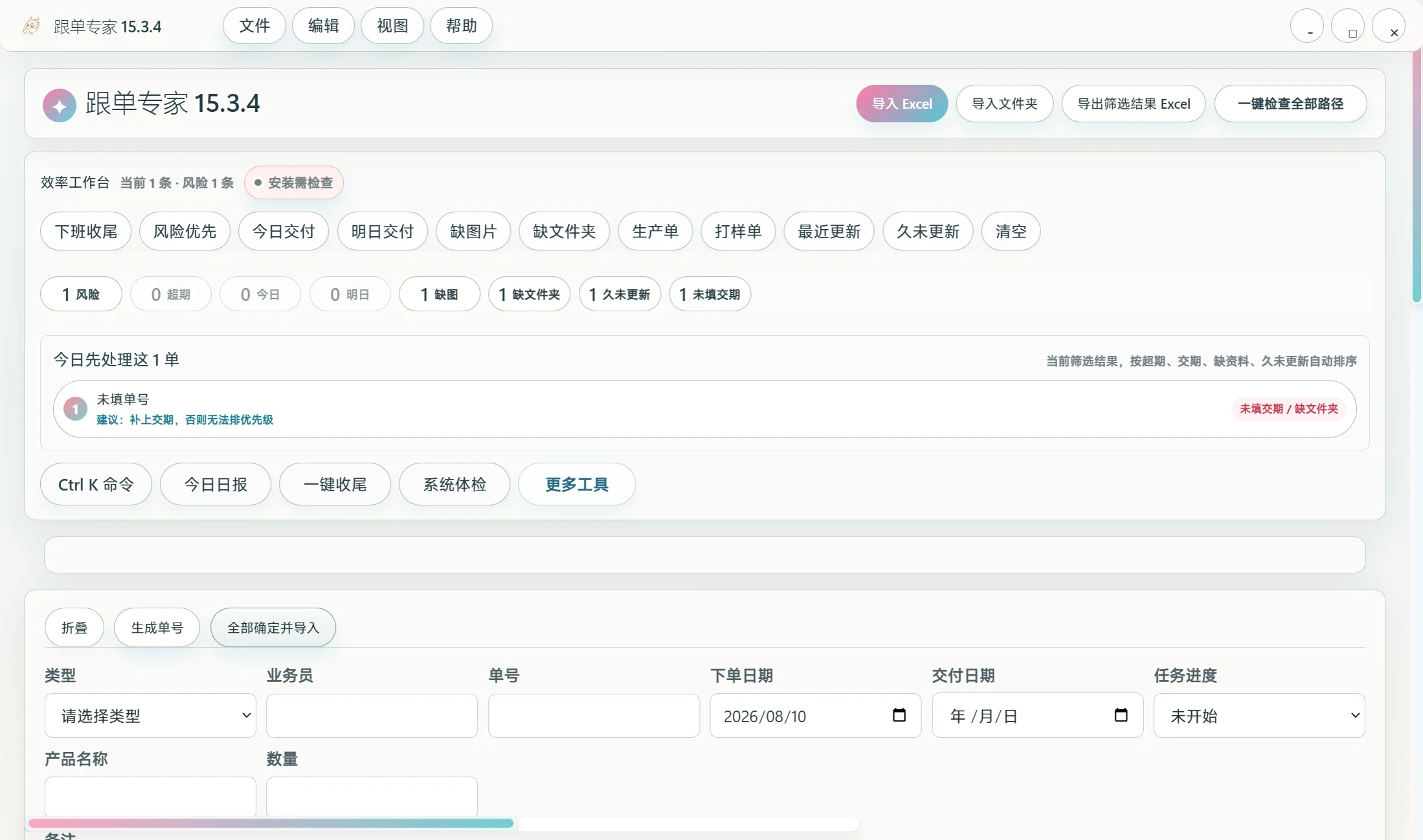Click the 未填交期 / 缺文件夹 red tag
This screenshot has height=840, width=1423.
point(1288,409)
